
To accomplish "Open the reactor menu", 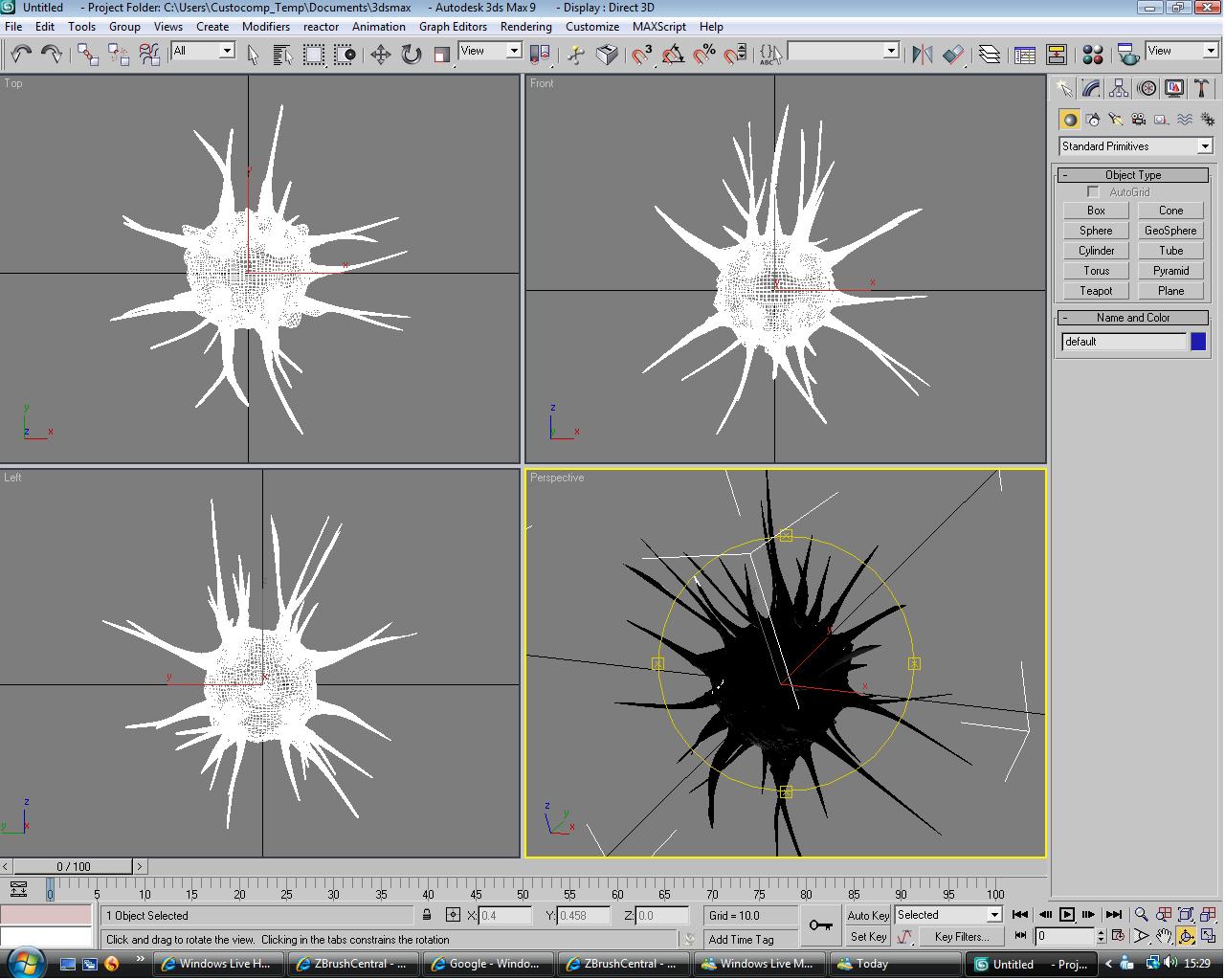I will click(322, 27).
